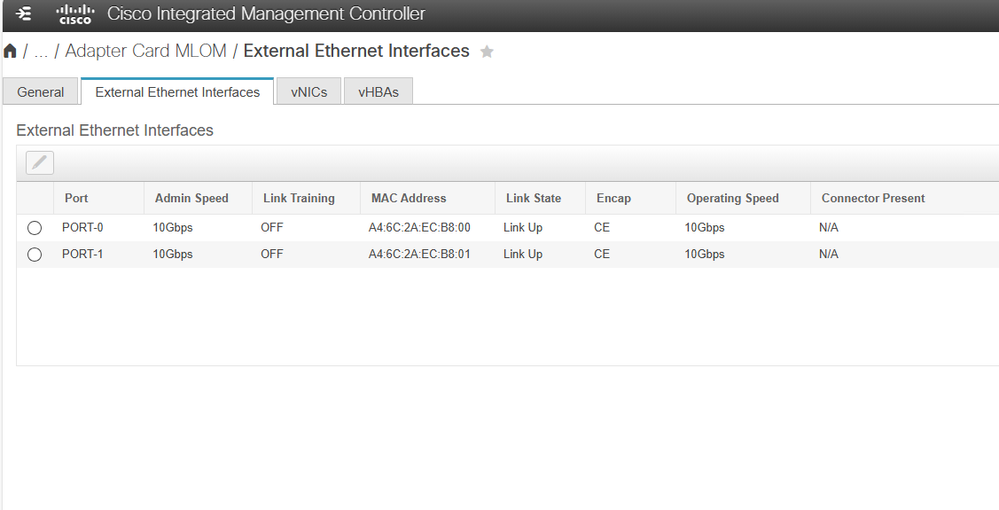999x510 pixels.
Task: Toggle the navigation menu icon
Action: click(x=24, y=13)
